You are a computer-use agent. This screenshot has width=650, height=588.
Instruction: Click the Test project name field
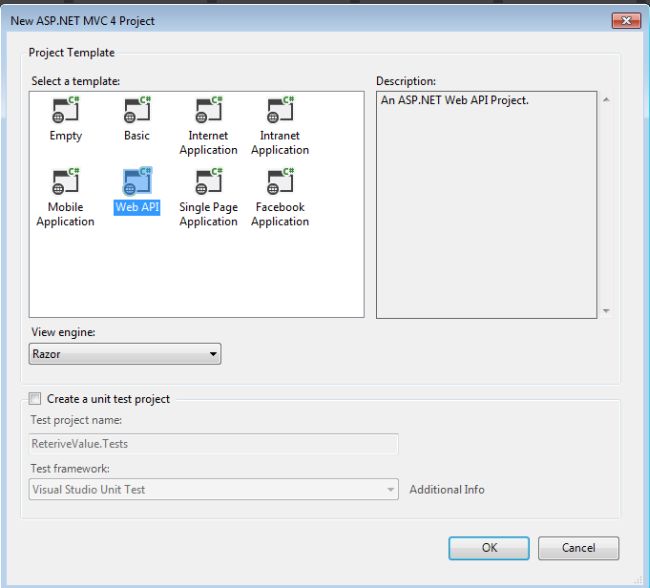(213, 444)
